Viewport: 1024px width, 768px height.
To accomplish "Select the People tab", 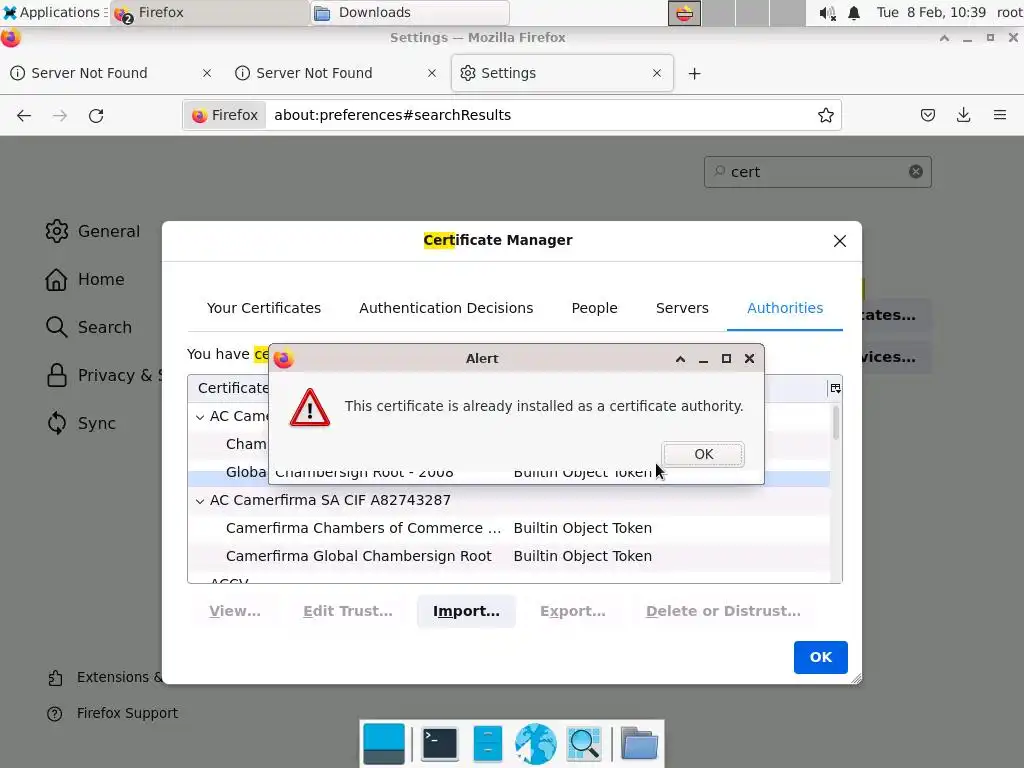I will (594, 308).
